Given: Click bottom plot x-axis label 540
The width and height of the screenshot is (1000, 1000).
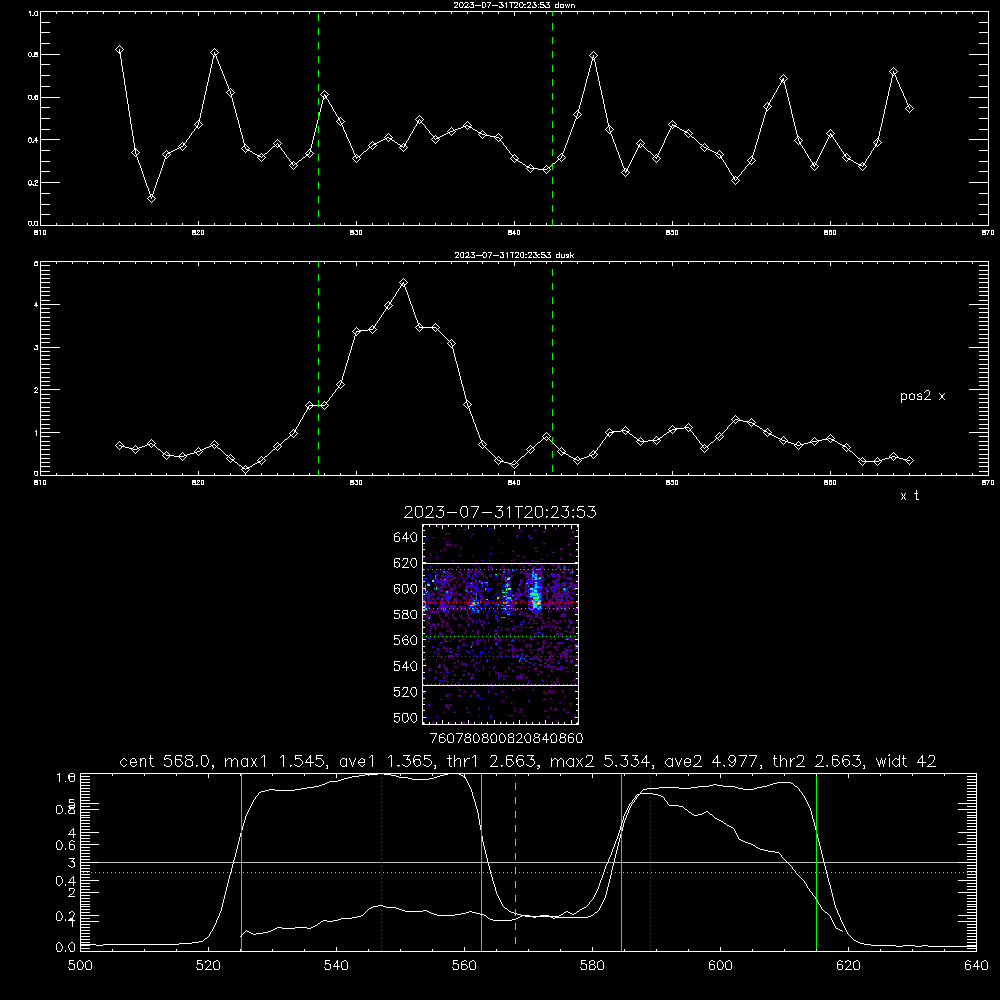Looking at the screenshot, I should [x=336, y=966].
